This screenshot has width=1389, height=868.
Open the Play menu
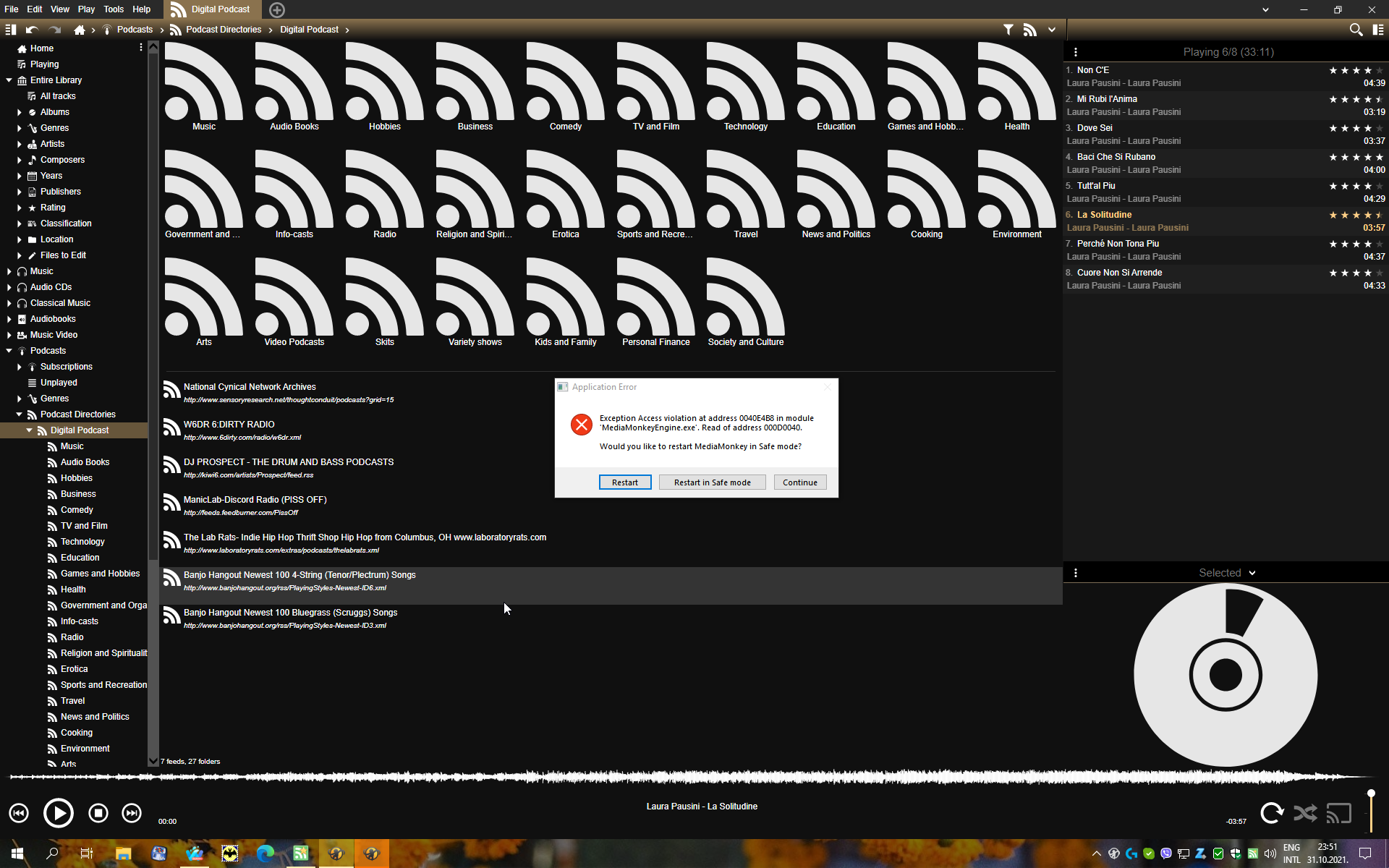86,9
